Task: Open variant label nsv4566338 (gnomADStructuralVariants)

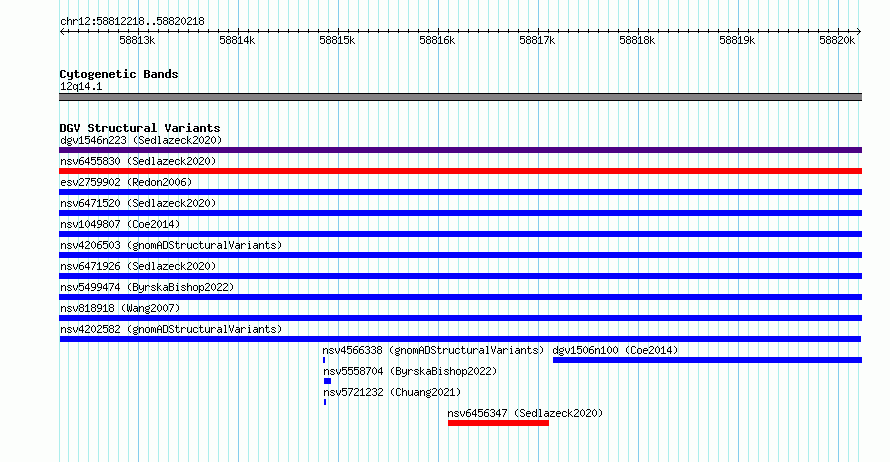Action: (x=433, y=350)
